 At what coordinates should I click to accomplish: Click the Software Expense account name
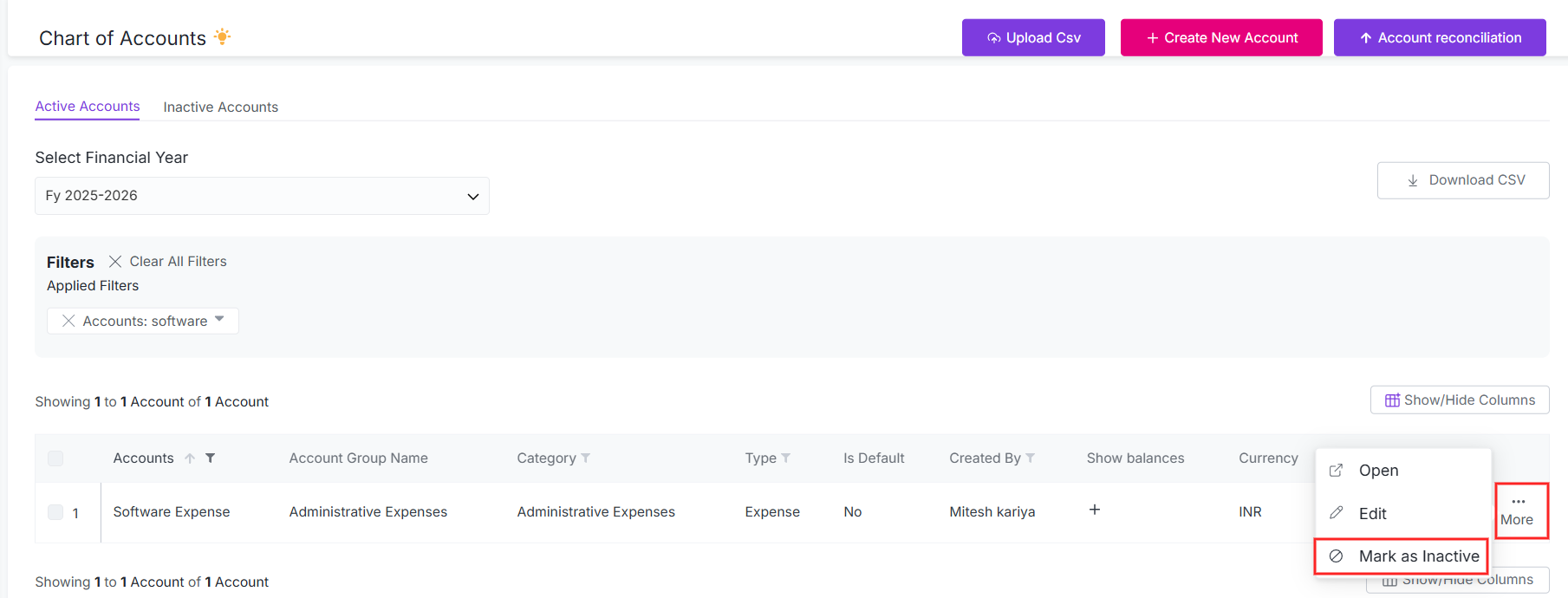click(x=172, y=512)
